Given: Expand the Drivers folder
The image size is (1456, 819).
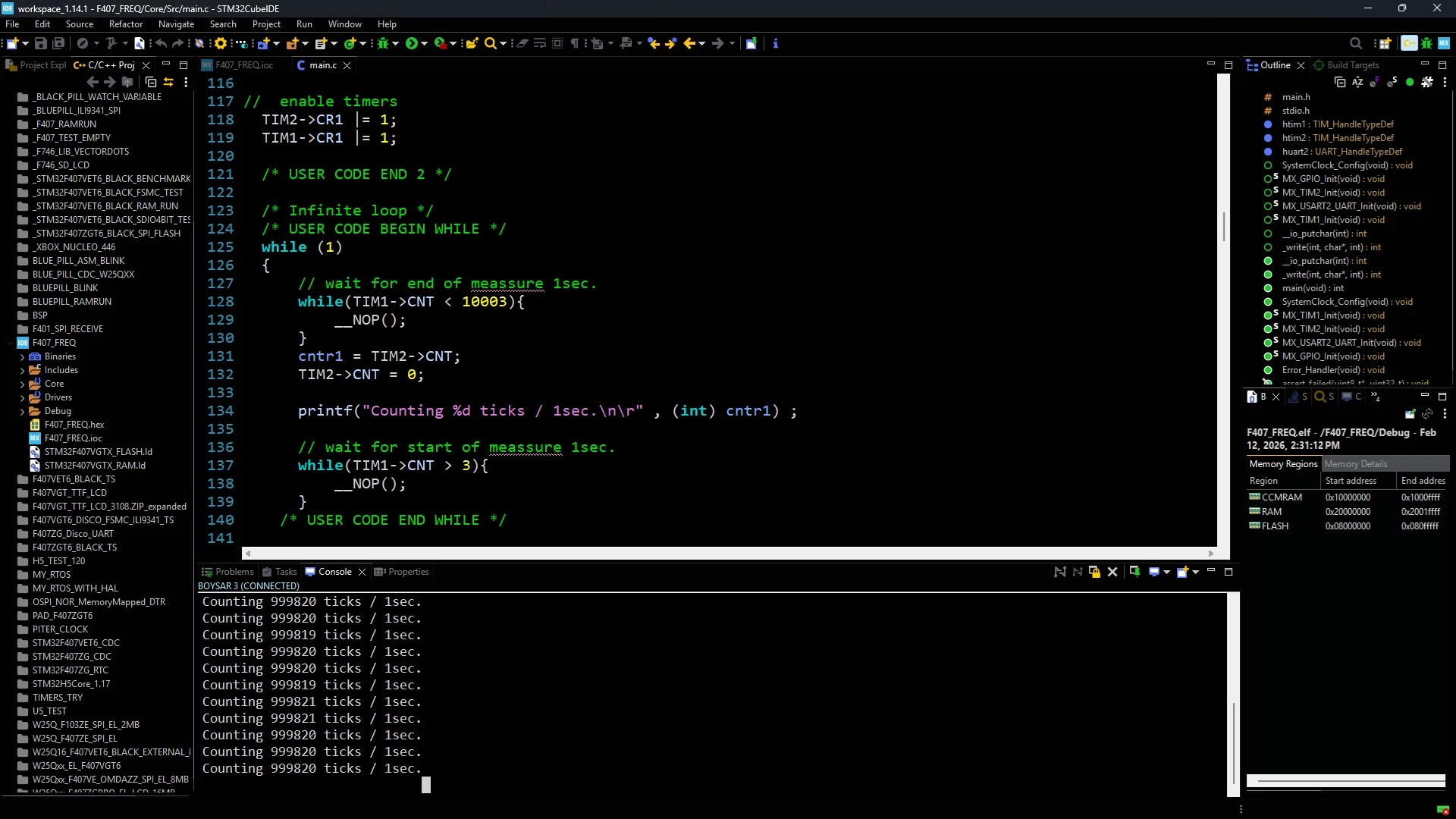Looking at the screenshot, I should [22, 397].
